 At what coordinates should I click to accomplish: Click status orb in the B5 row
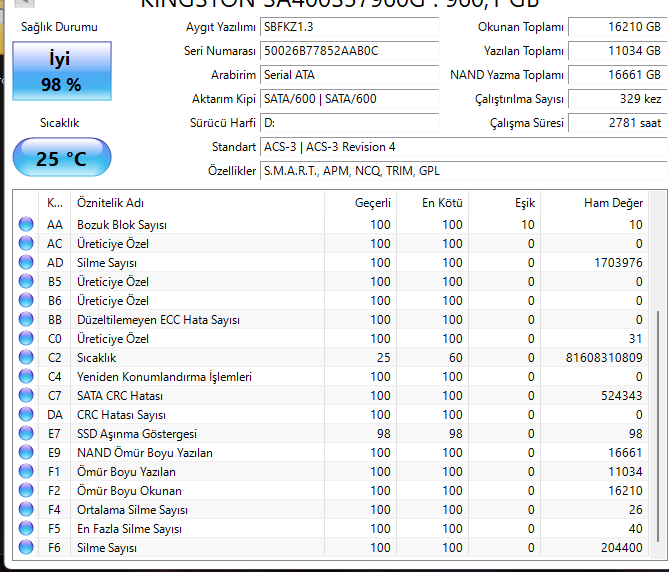point(26,281)
